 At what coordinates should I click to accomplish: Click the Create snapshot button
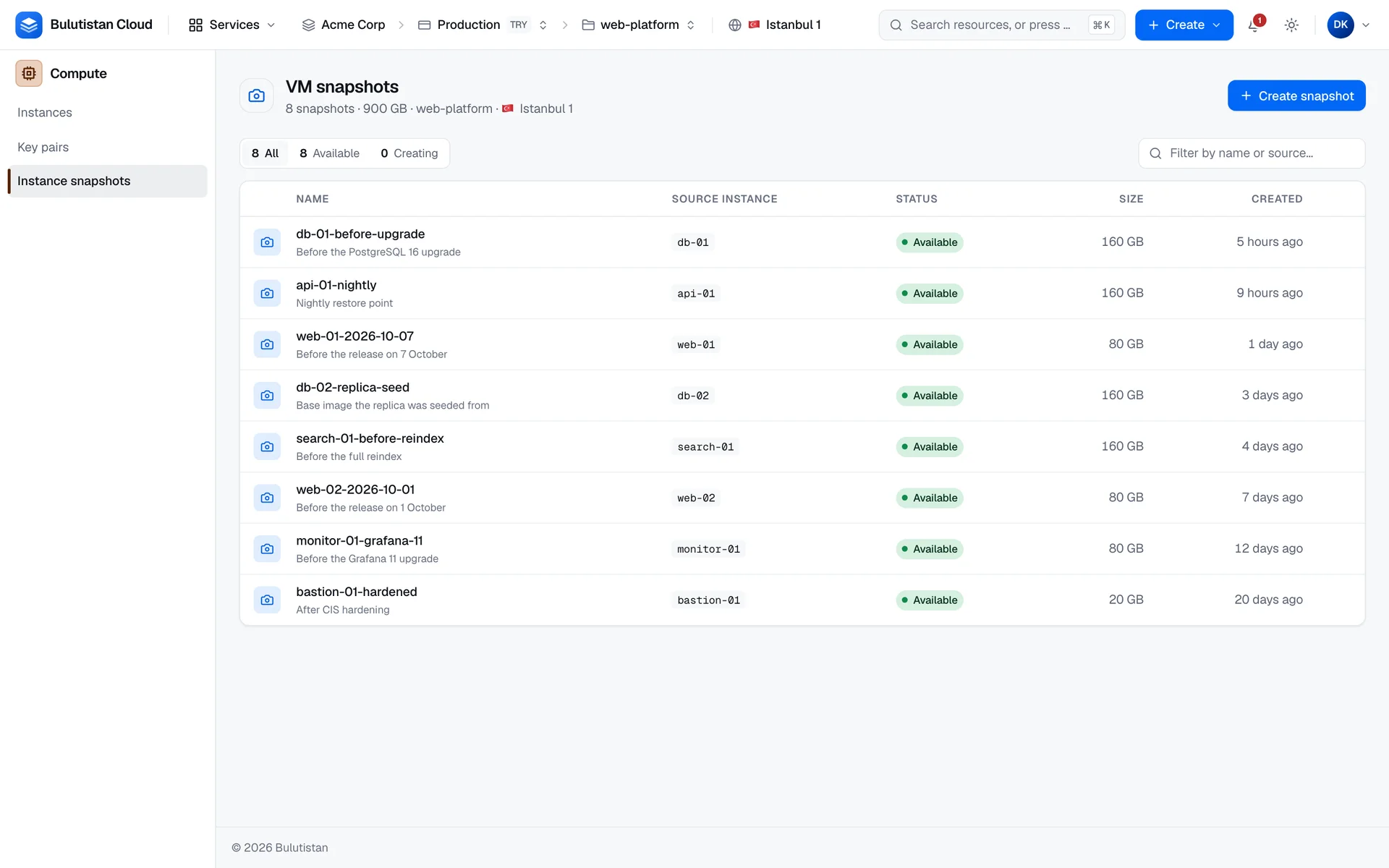pyautogui.click(x=1296, y=95)
